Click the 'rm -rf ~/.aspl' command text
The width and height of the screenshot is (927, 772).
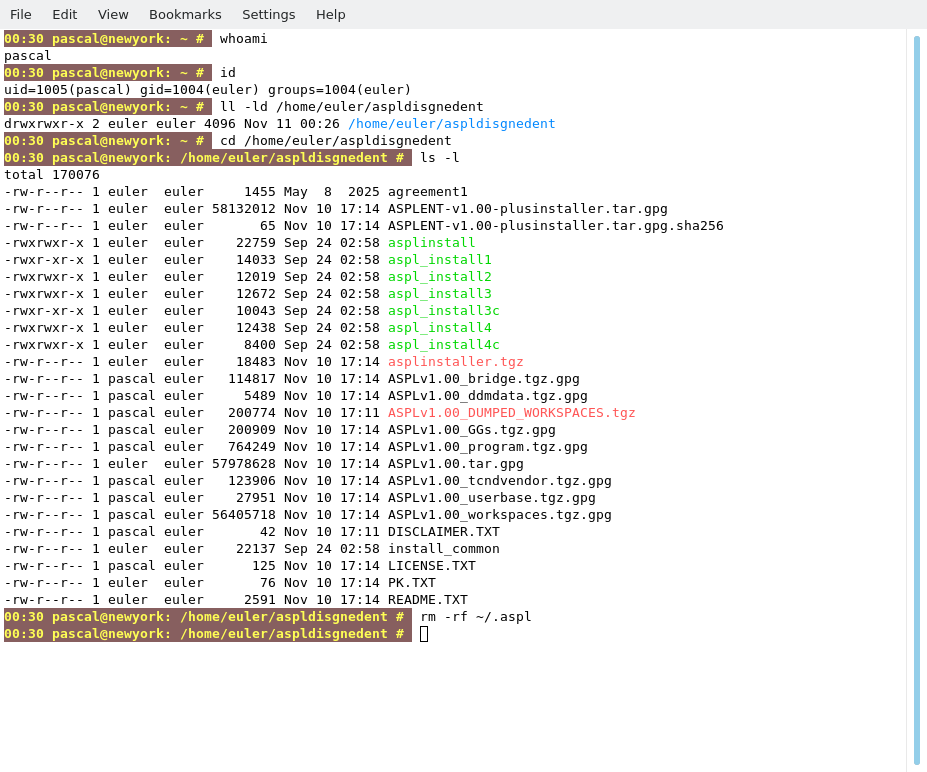click(475, 617)
